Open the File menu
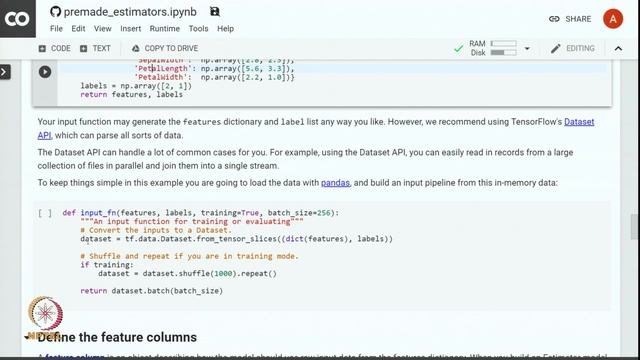640x360 pixels. coord(56,29)
